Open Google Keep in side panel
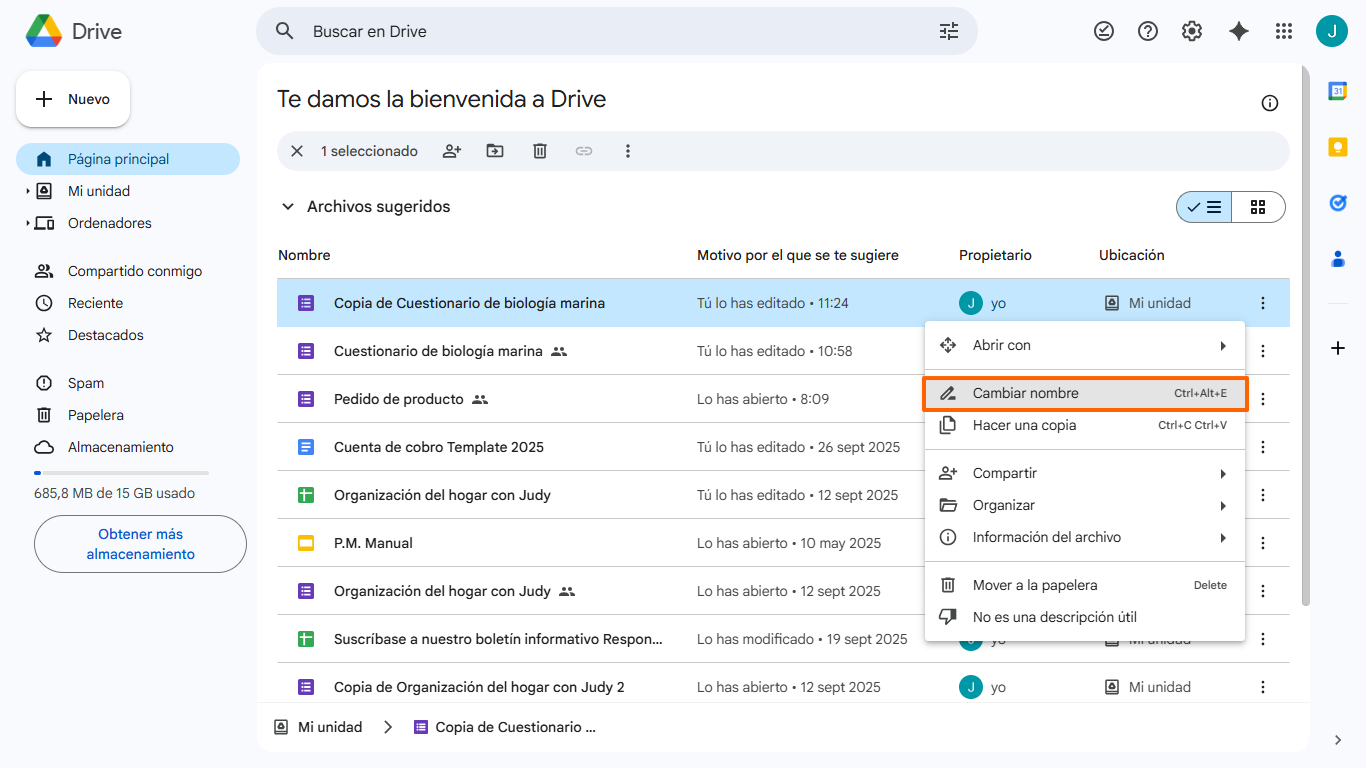The height and width of the screenshot is (768, 1366). [x=1338, y=147]
